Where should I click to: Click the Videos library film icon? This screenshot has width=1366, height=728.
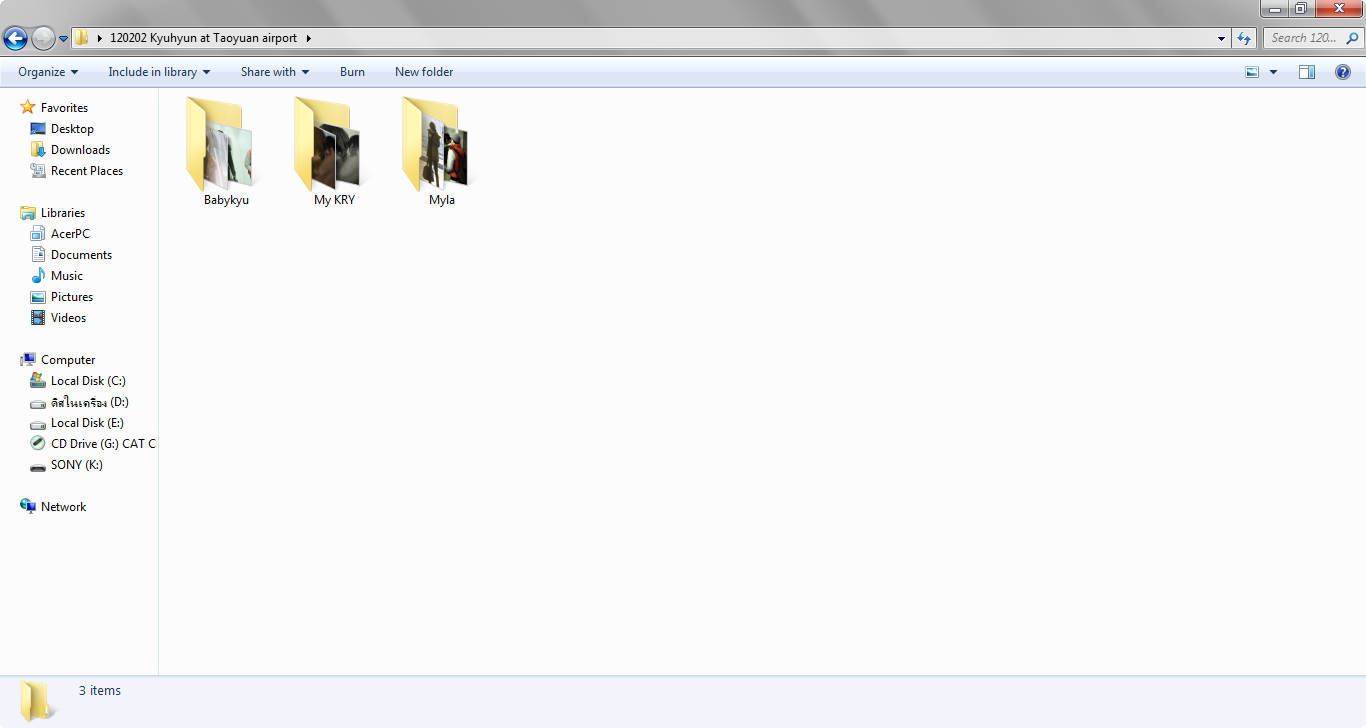coord(38,318)
